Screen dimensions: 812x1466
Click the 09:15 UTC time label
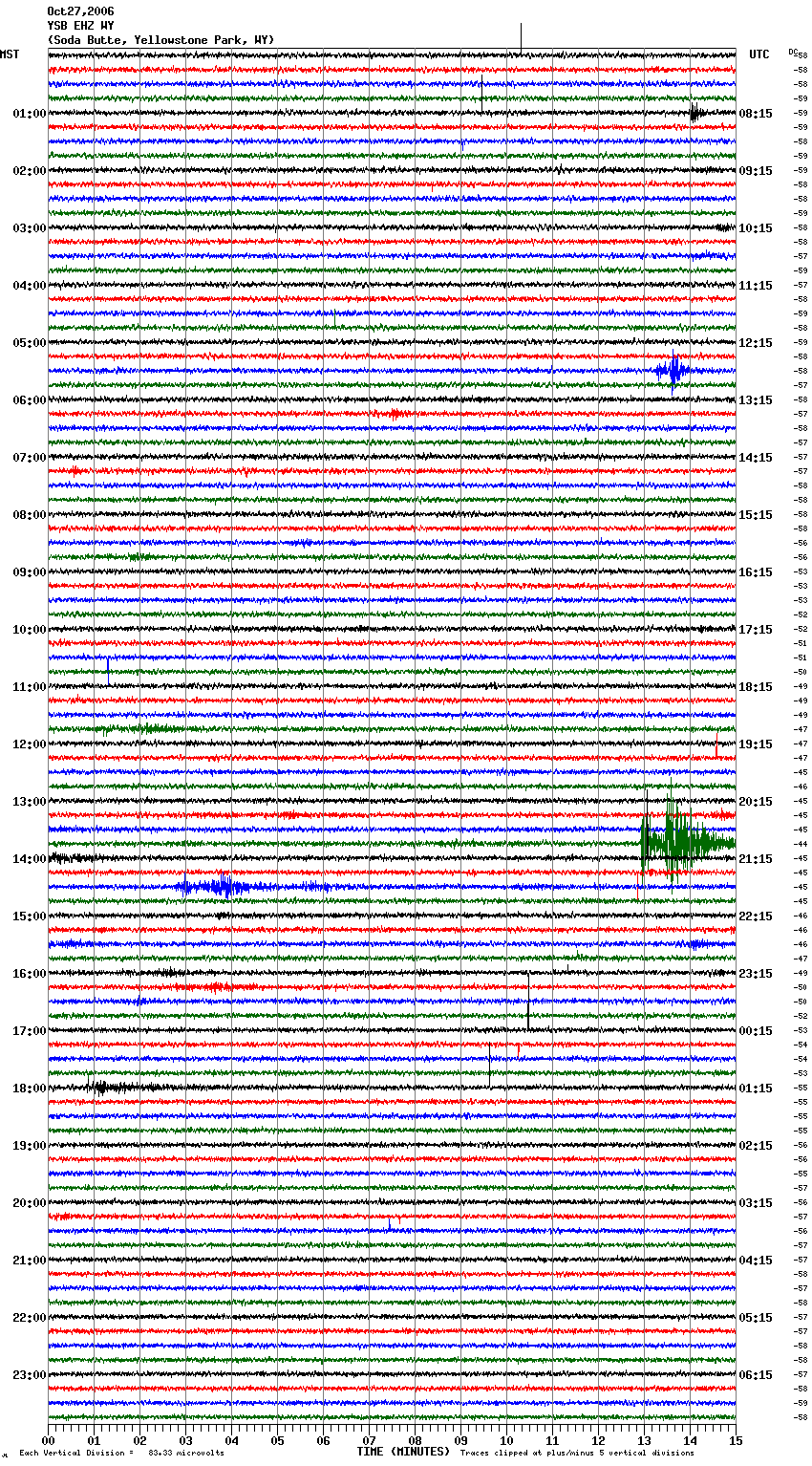pos(756,171)
